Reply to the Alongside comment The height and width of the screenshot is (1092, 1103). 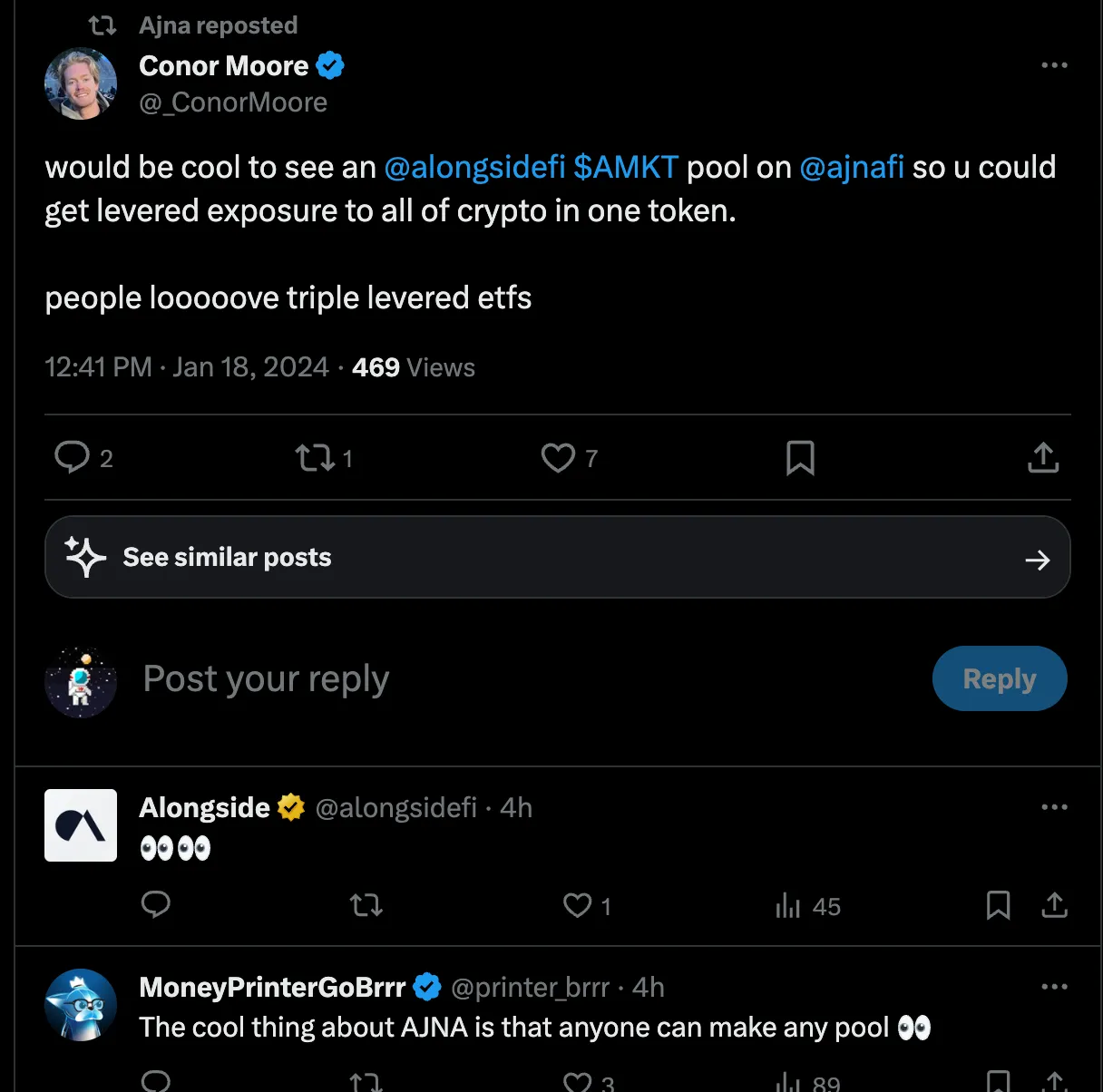pos(156,904)
